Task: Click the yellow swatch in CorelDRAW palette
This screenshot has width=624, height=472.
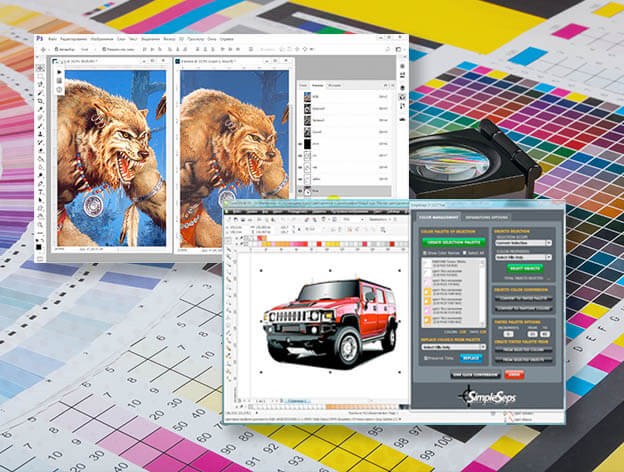Action: coord(332,244)
